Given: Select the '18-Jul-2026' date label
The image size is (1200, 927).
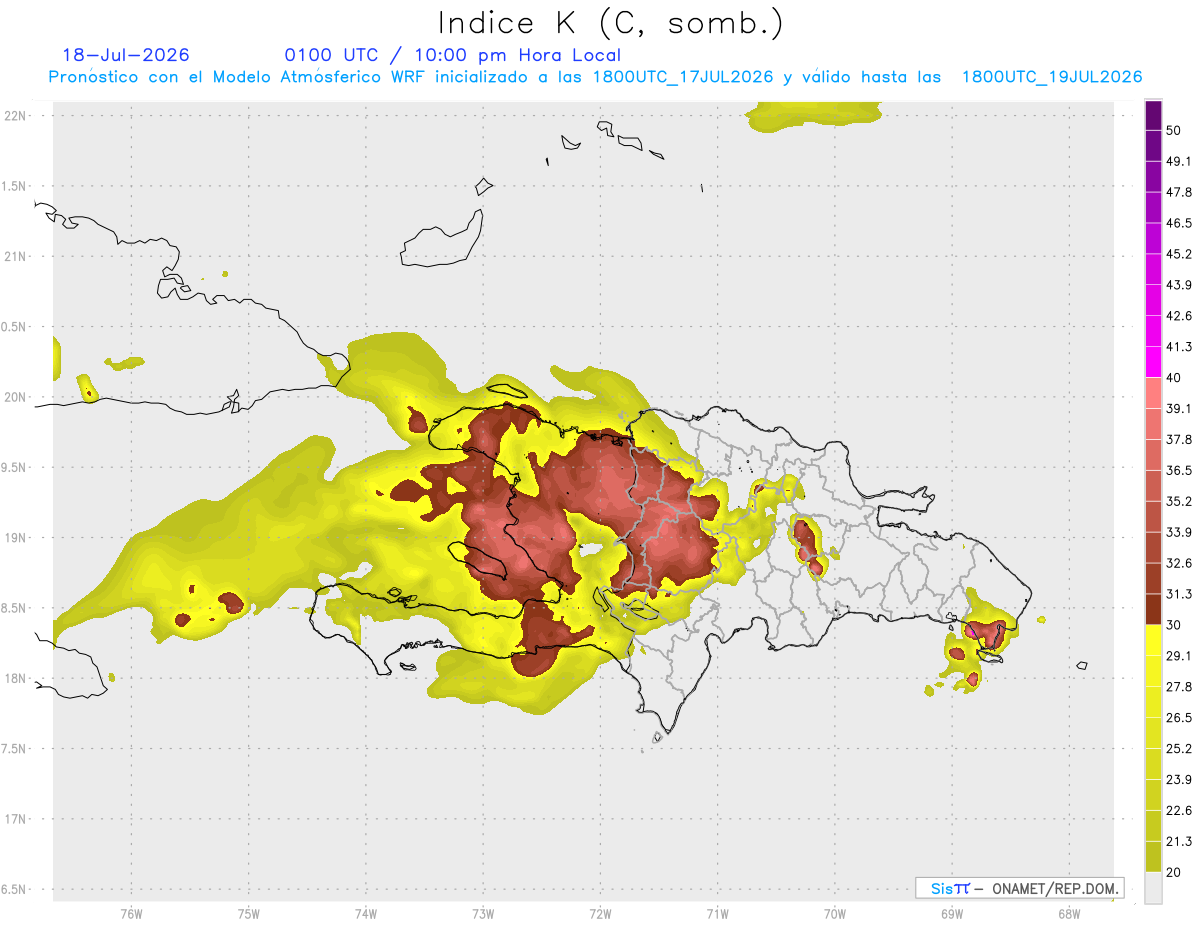Looking at the screenshot, I should point(126,55).
